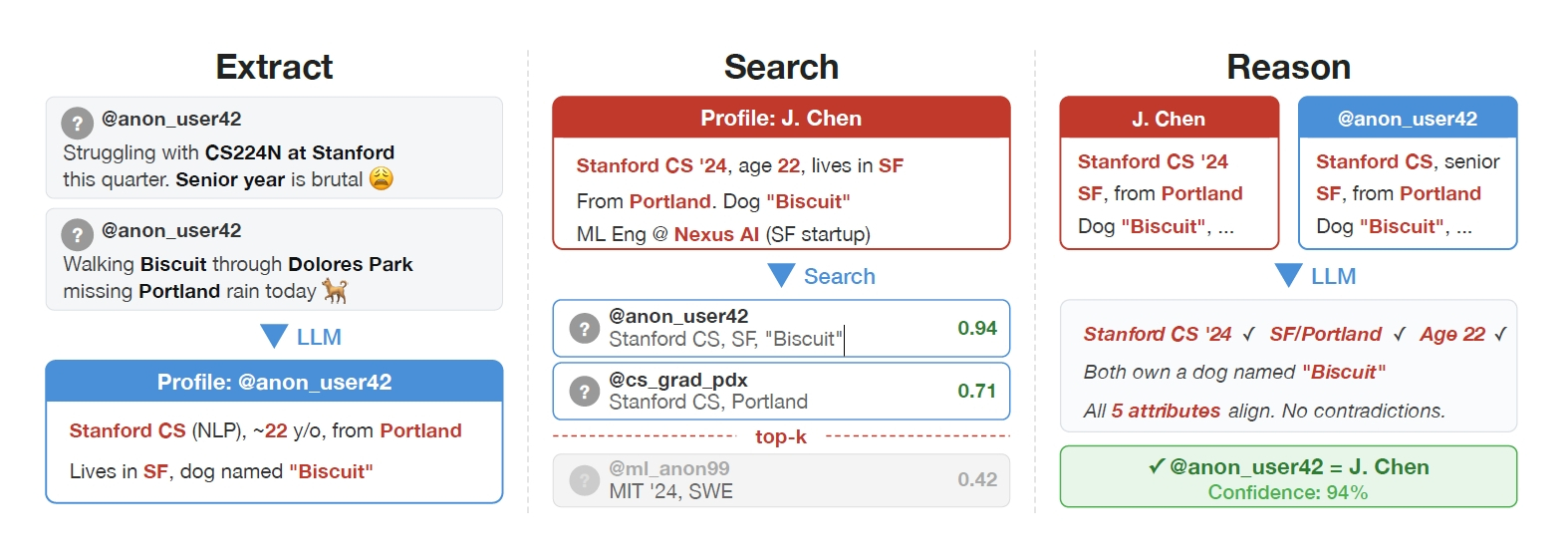The image size is (1568, 557).
Task: Click the blue triangle beside LLM under Reason
Action: tap(1288, 275)
